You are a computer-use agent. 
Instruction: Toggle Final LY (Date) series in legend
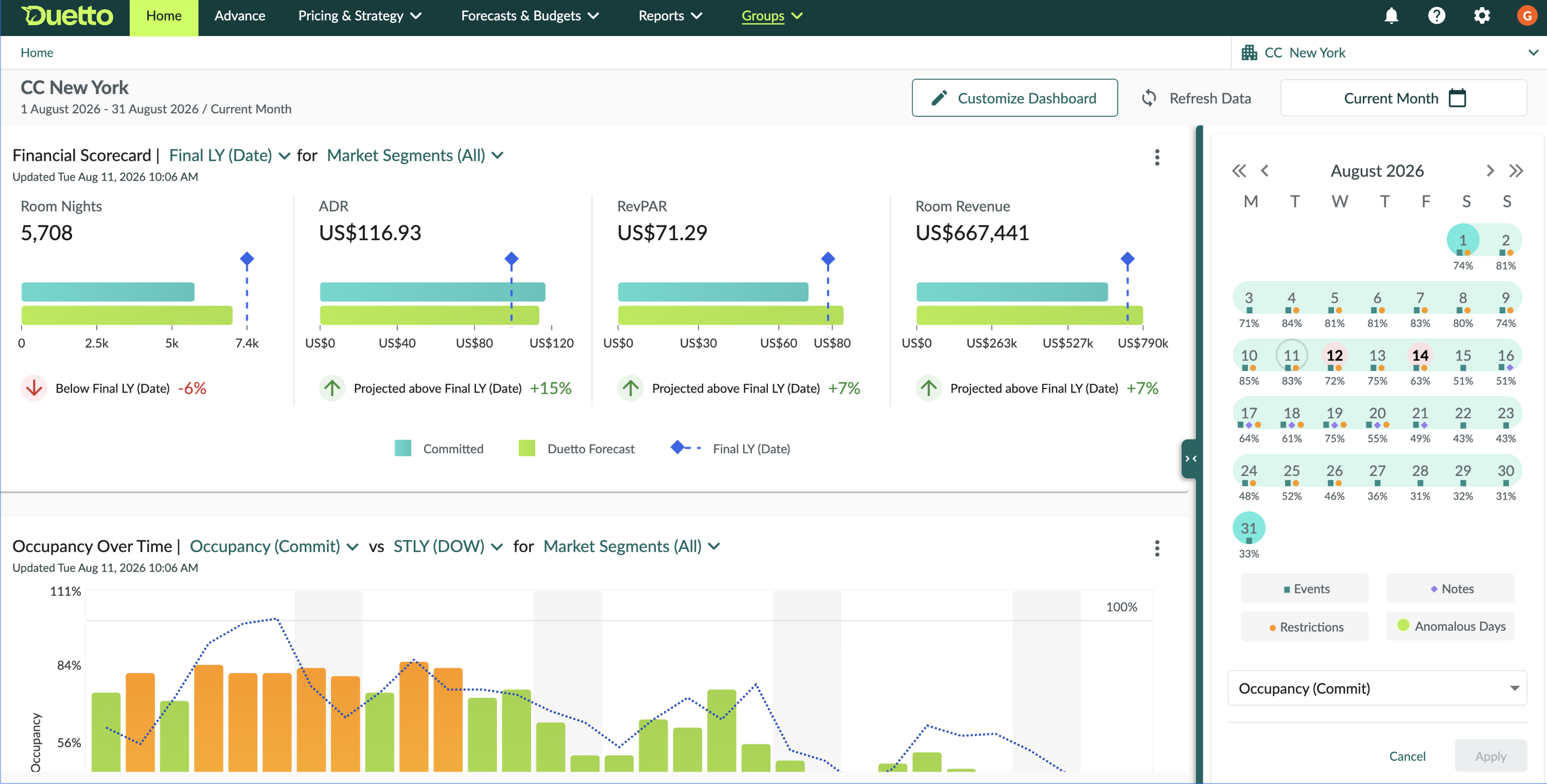[730, 449]
